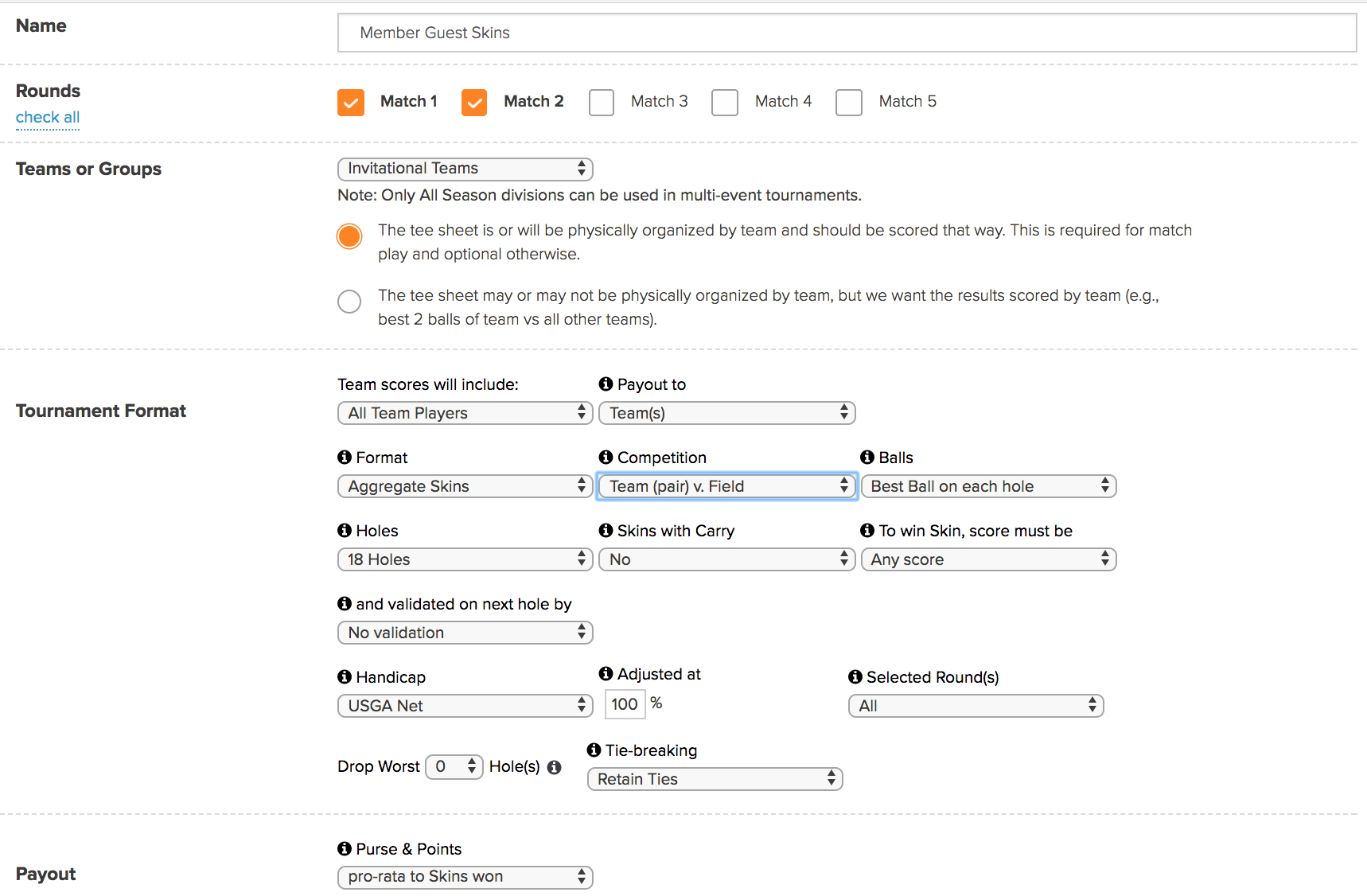Open the Invitational Teams dropdown
Image resolution: width=1367 pixels, height=896 pixels.
(465, 169)
